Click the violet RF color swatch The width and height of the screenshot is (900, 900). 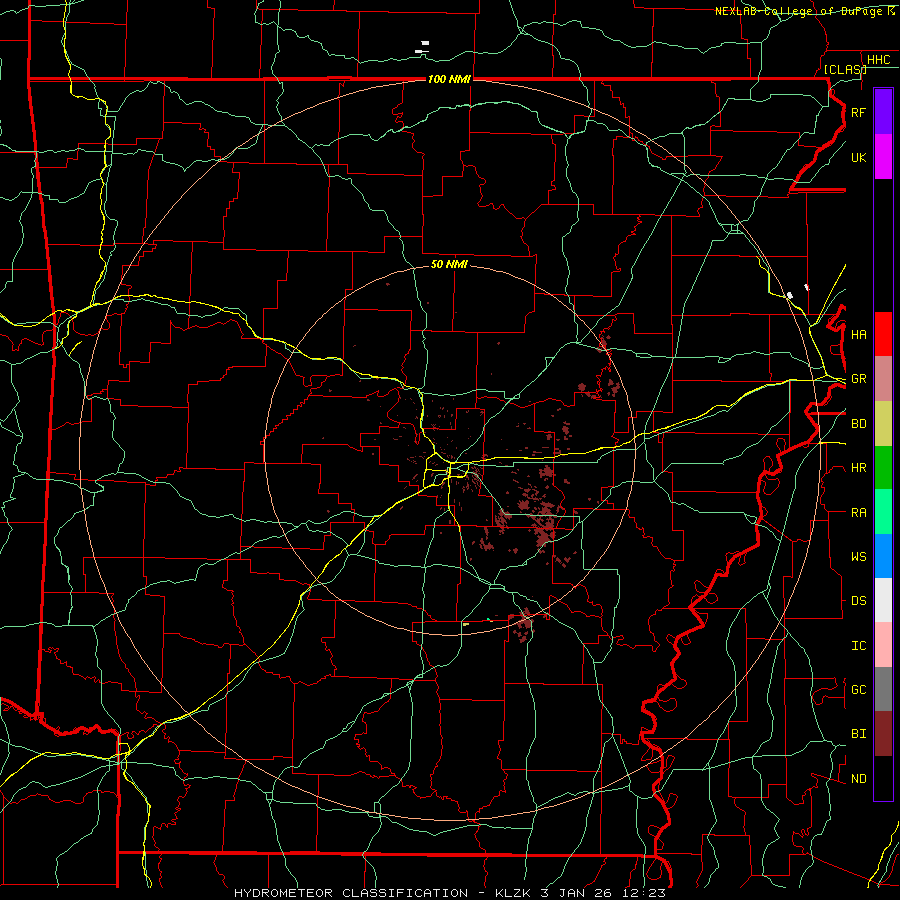(x=883, y=112)
